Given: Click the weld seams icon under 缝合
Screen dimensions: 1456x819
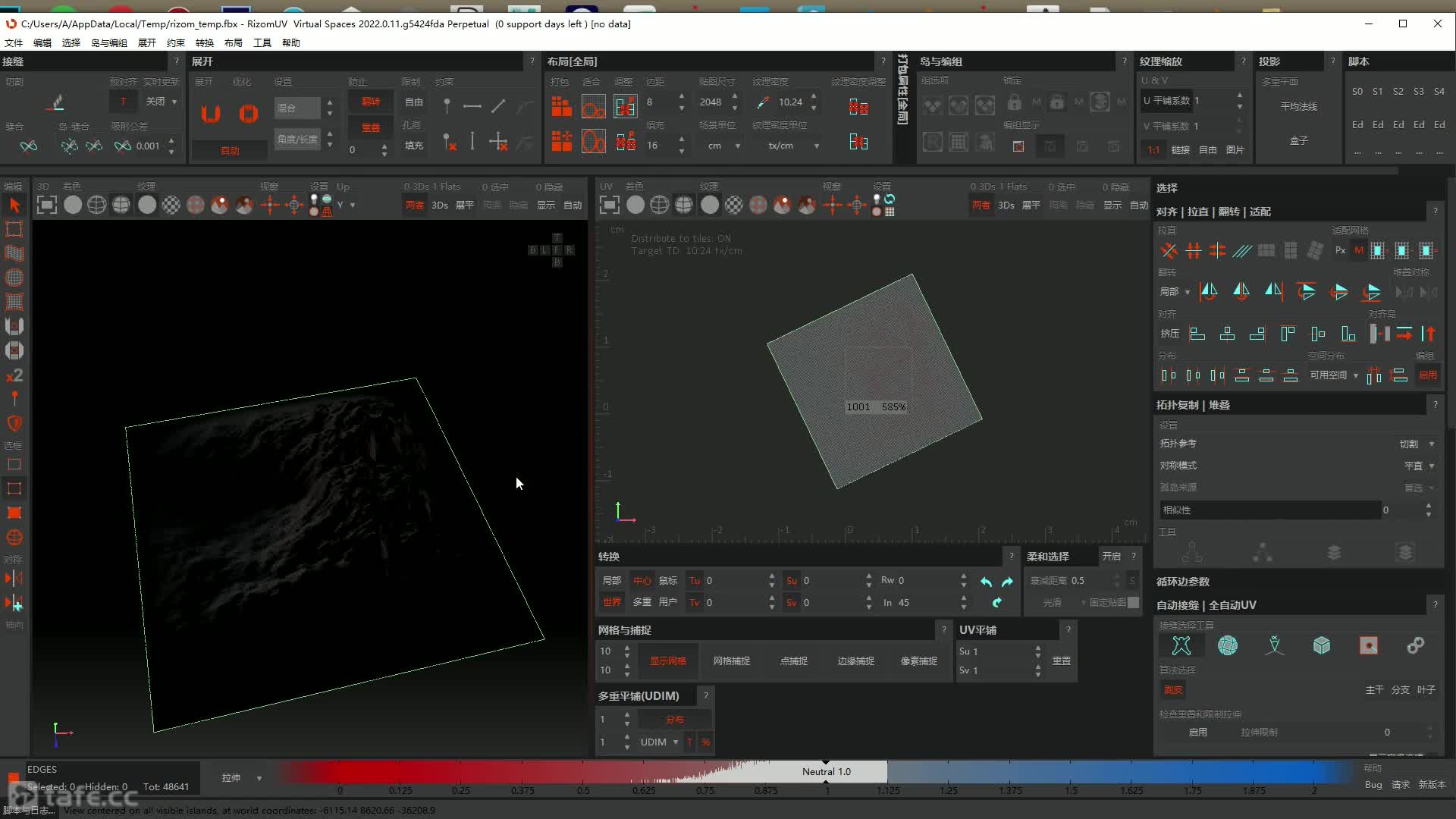Looking at the screenshot, I should click(x=28, y=146).
